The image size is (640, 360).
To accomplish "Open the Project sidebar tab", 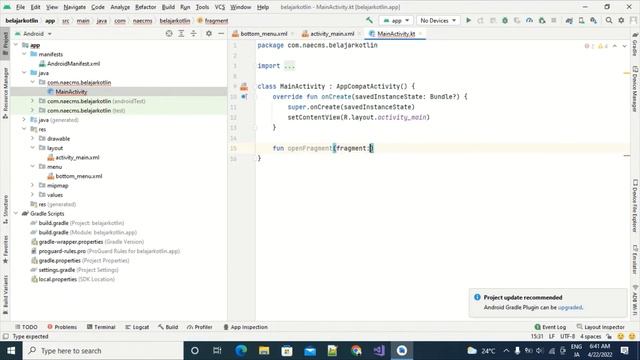I will [5, 43].
